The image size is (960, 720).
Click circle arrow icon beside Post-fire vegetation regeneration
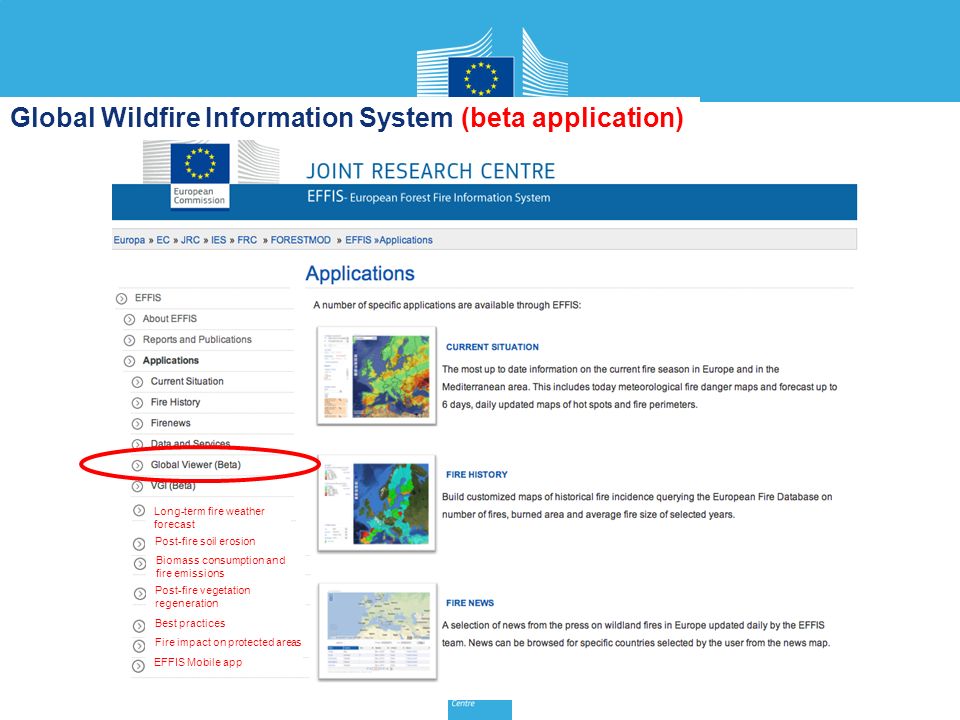point(140,593)
